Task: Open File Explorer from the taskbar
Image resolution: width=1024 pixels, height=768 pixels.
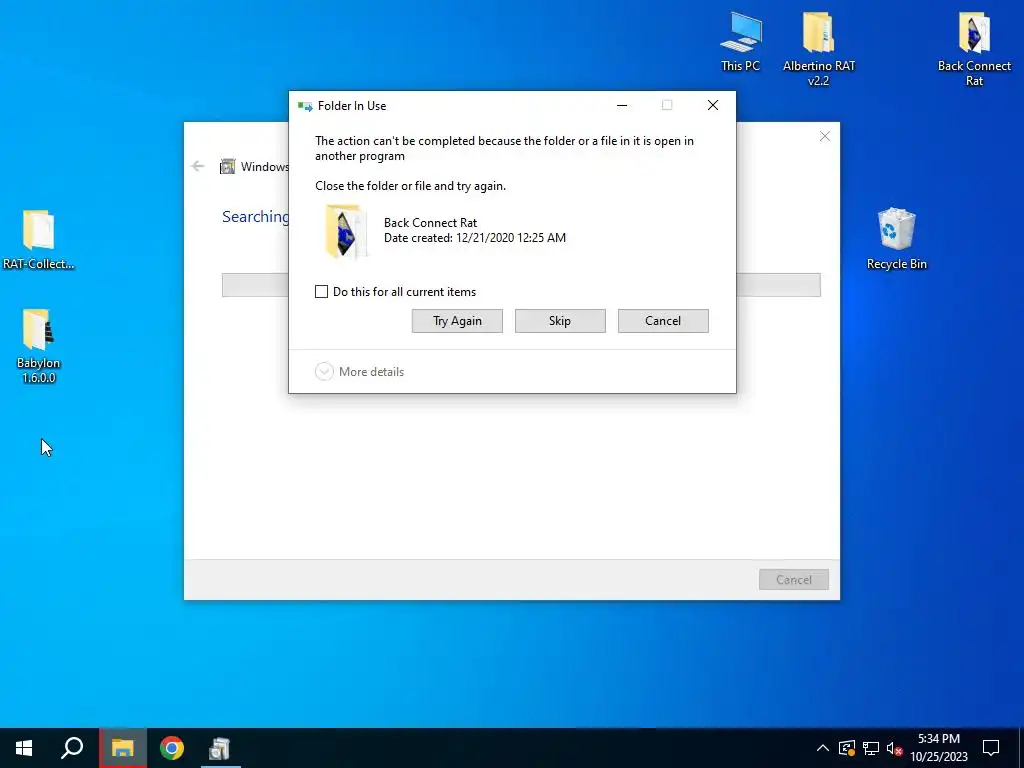Action: tap(122, 748)
